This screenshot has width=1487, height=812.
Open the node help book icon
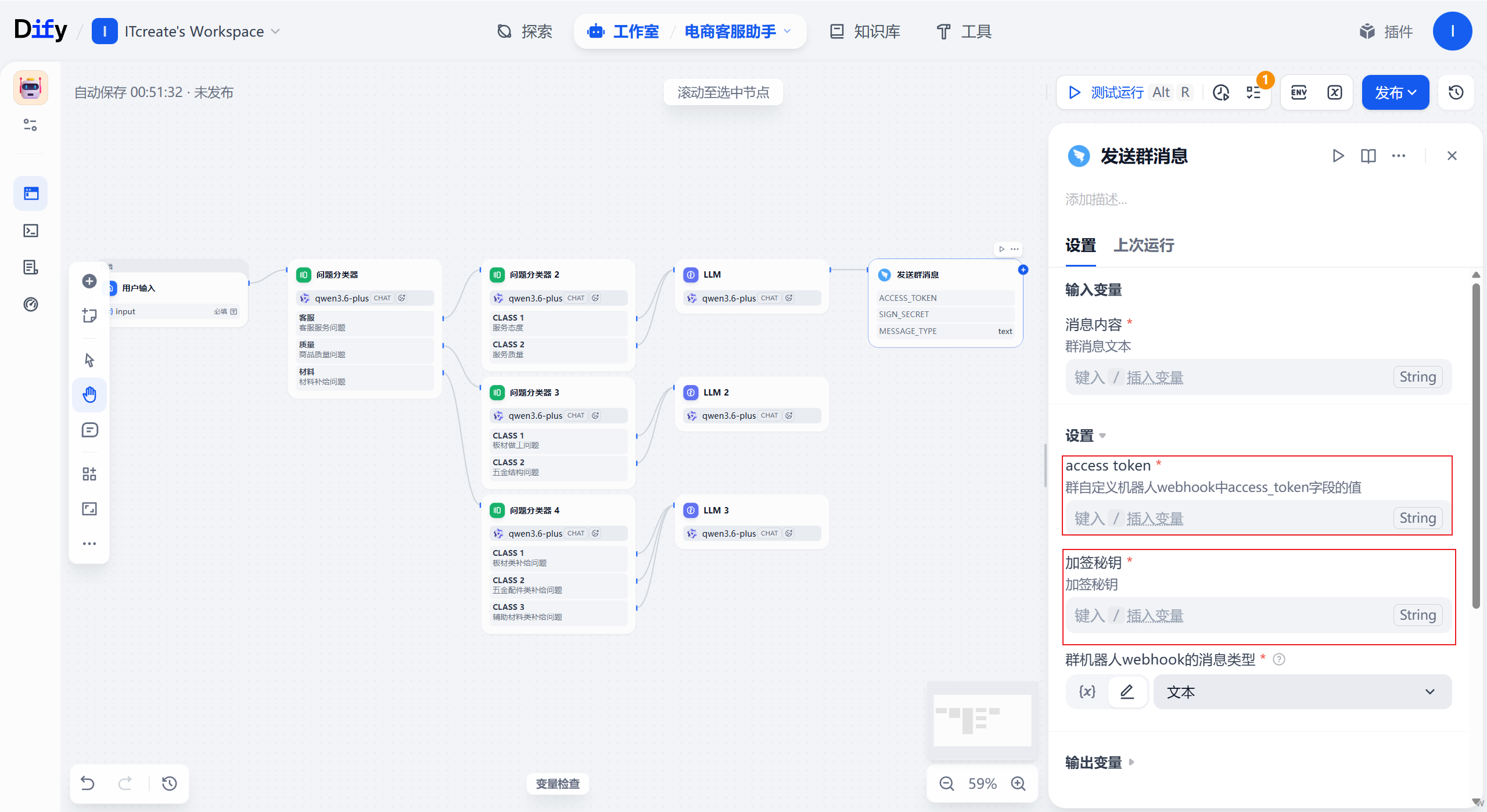point(1369,156)
